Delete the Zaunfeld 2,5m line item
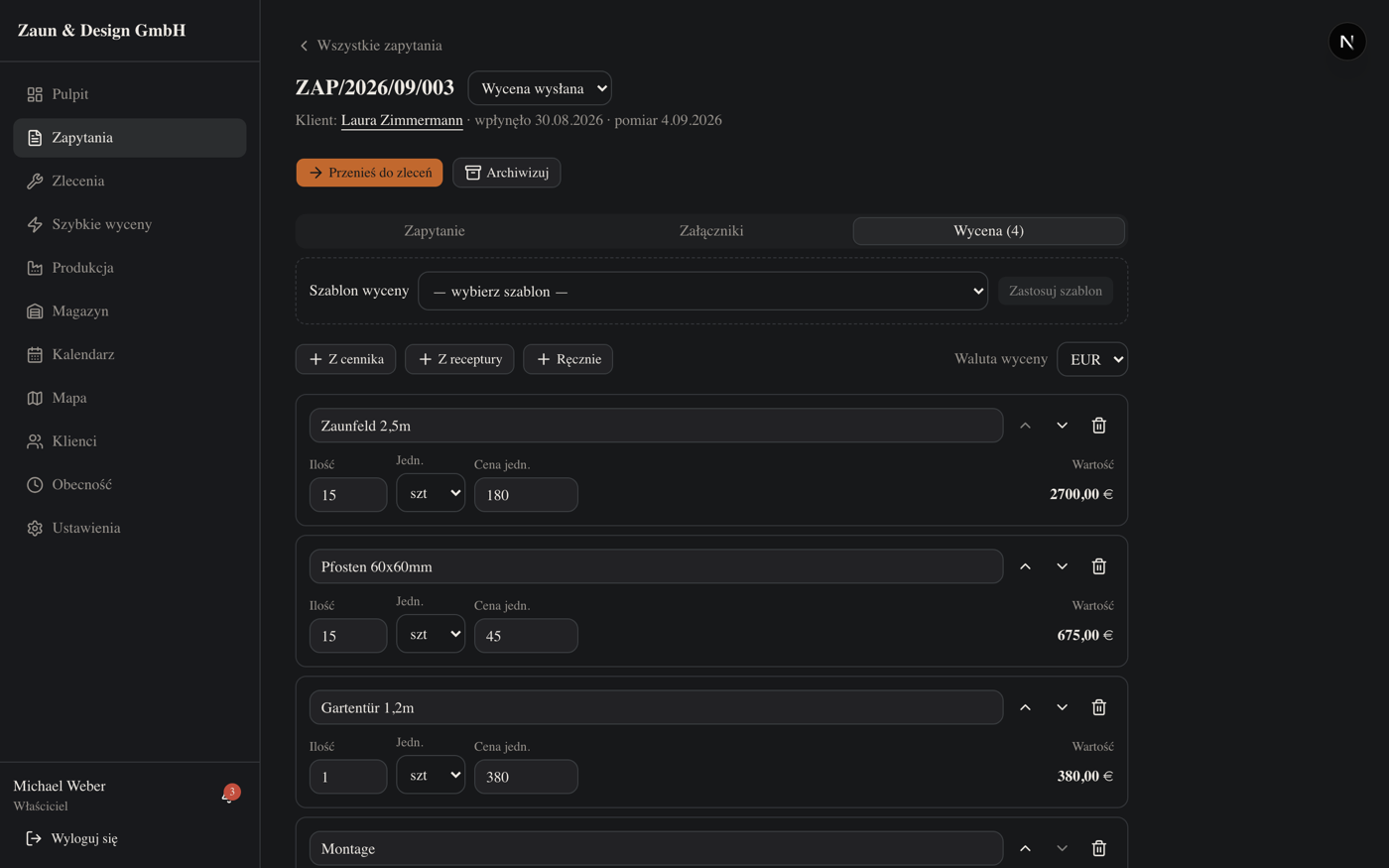 pyautogui.click(x=1099, y=426)
